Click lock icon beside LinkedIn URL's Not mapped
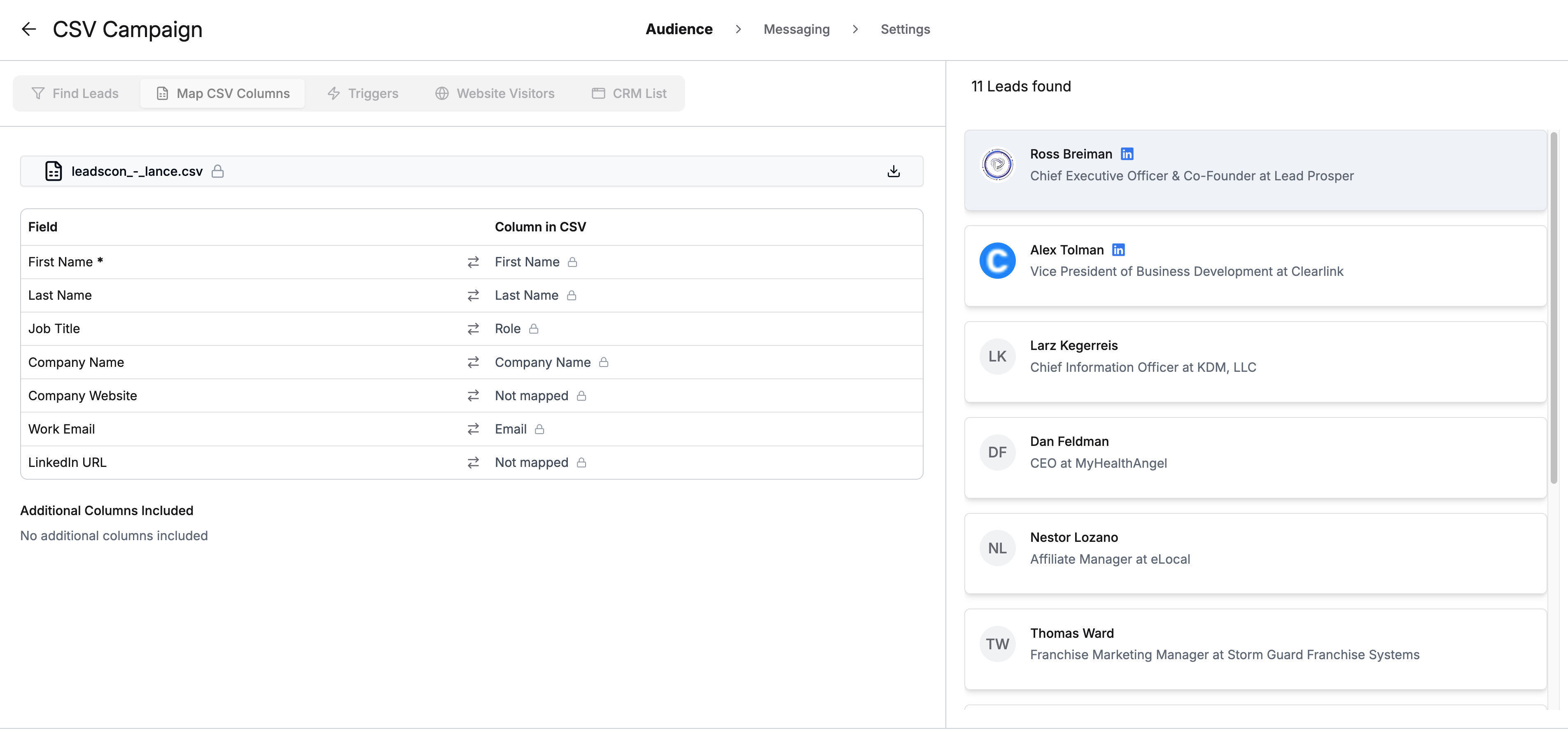The width and height of the screenshot is (1568, 737). pyautogui.click(x=581, y=463)
